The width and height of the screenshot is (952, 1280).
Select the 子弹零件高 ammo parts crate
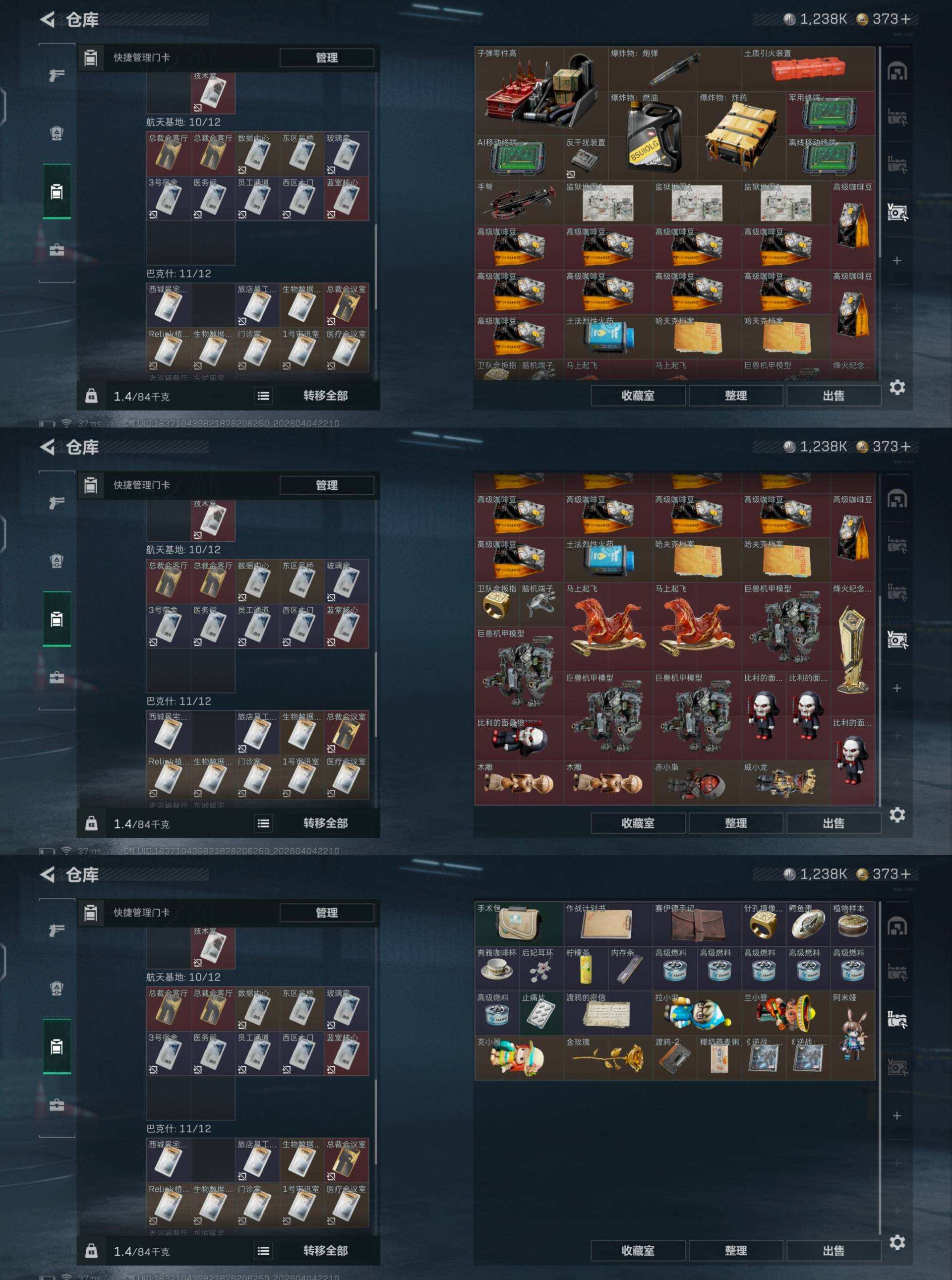pyautogui.click(x=541, y=92)
